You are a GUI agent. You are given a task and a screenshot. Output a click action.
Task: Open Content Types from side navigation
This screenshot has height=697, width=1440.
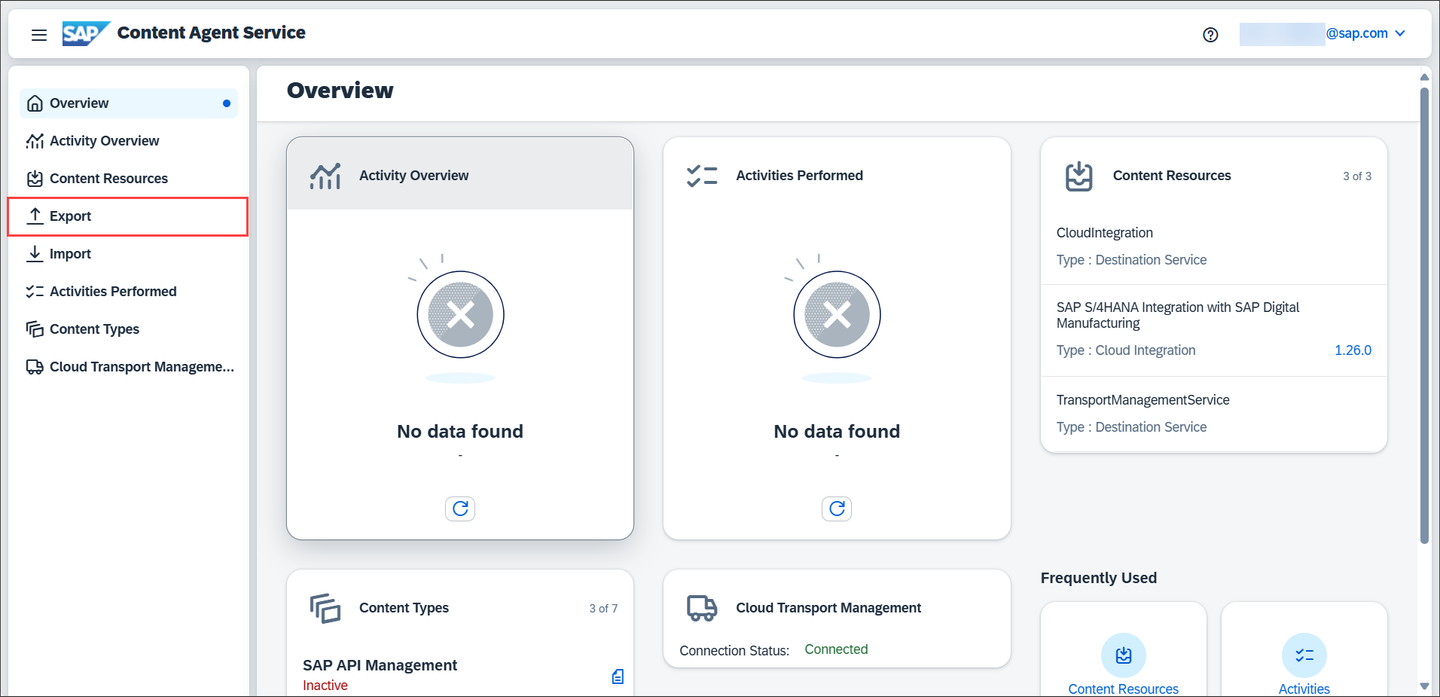(x=129, y=329)
